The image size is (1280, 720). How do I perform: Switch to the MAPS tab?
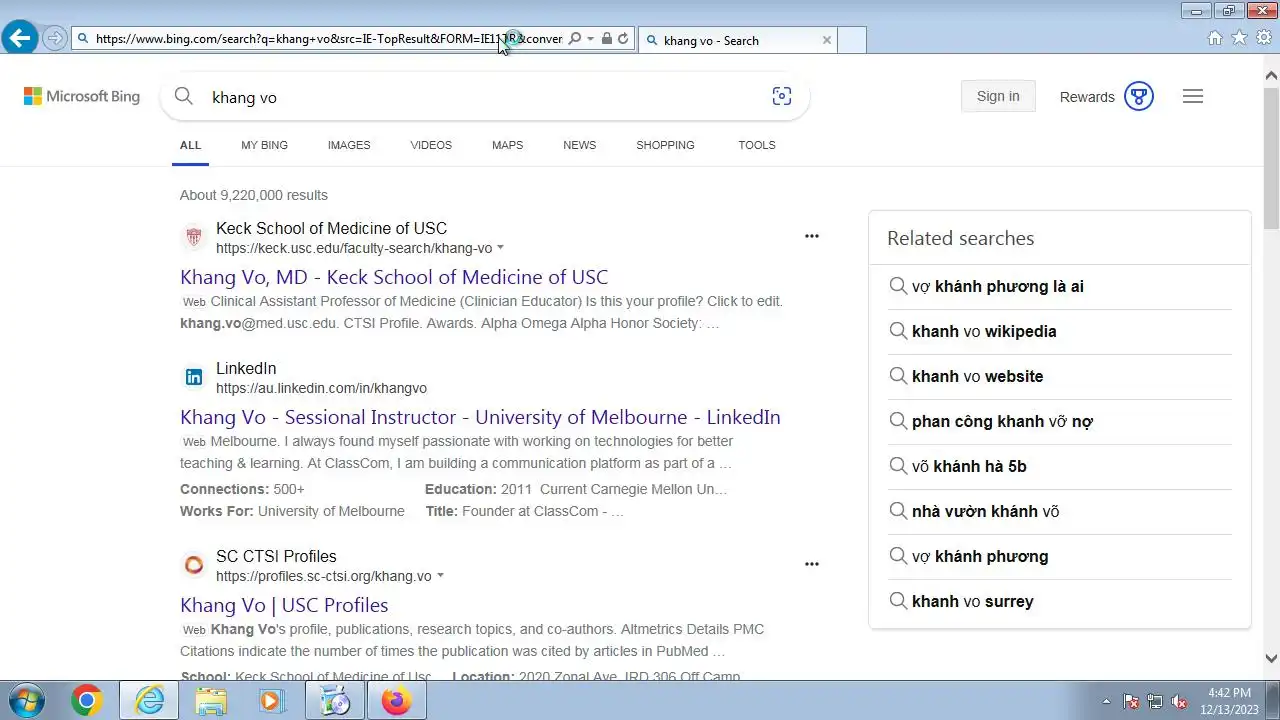[x=507, y=145]
